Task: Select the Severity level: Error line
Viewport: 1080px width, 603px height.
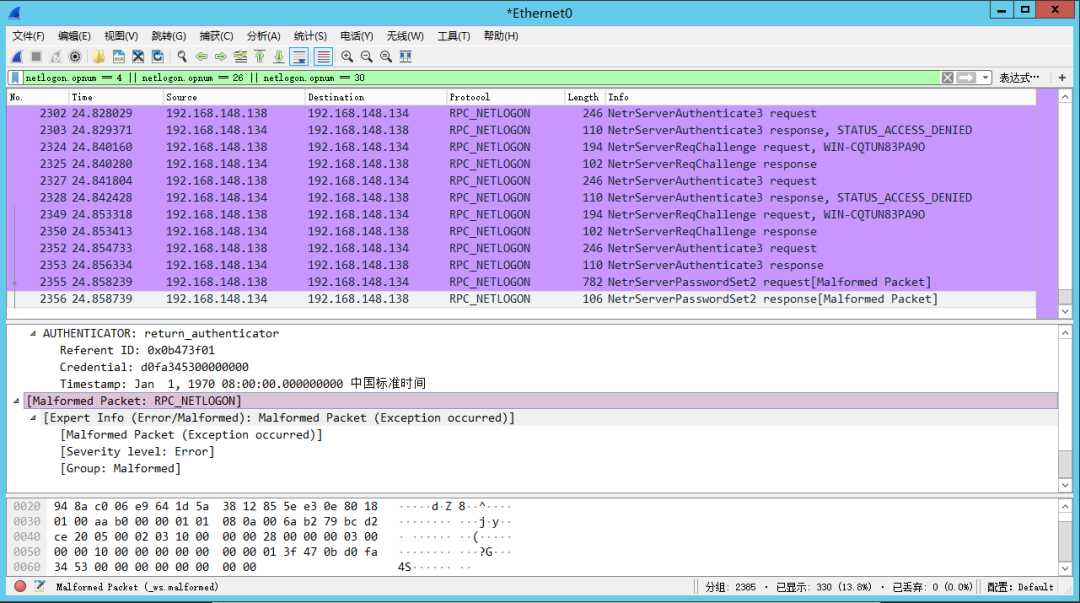Action: pyautogui.click(x=137, y=451)
